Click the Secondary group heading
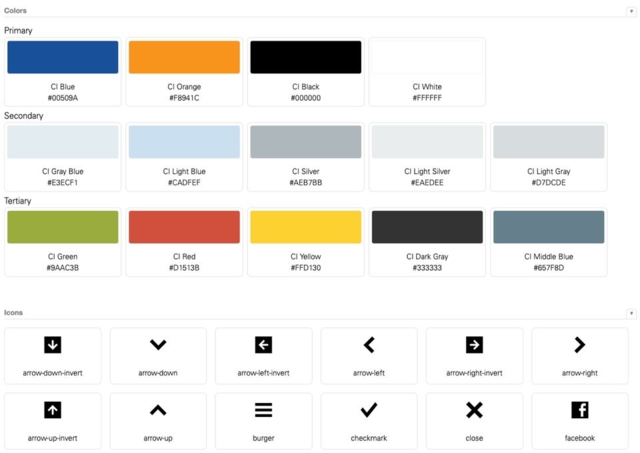 point(24,116)
